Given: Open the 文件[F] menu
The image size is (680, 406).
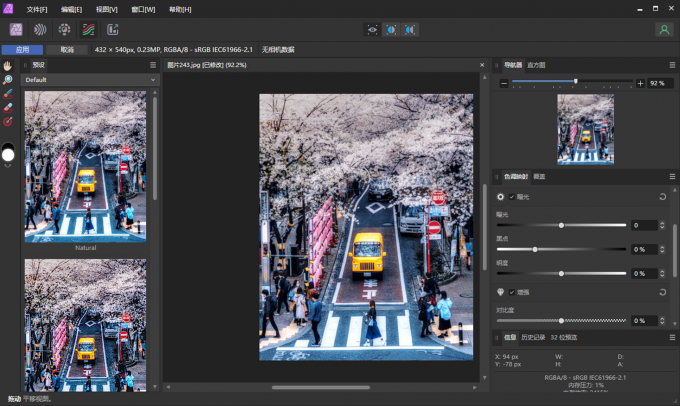Looking at the screenshot, I should [37, 9].
